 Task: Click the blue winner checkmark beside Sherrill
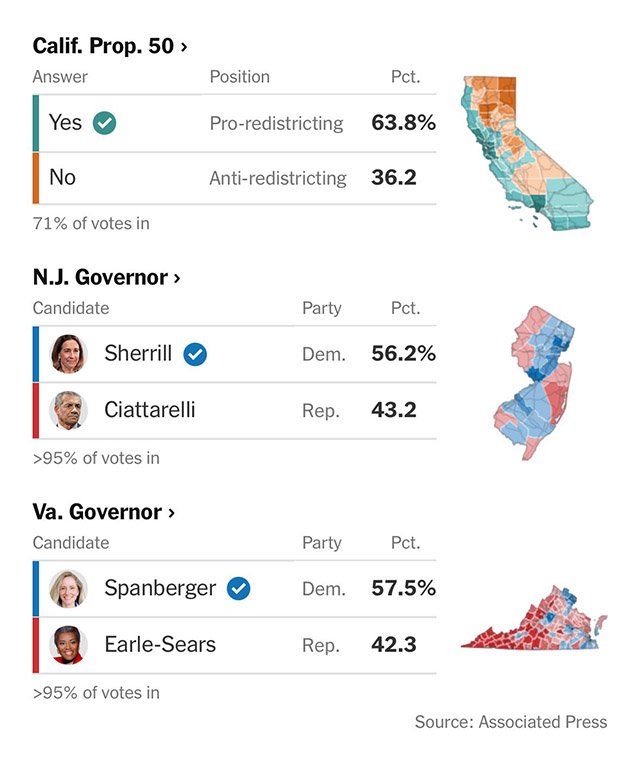coord(195,354)
